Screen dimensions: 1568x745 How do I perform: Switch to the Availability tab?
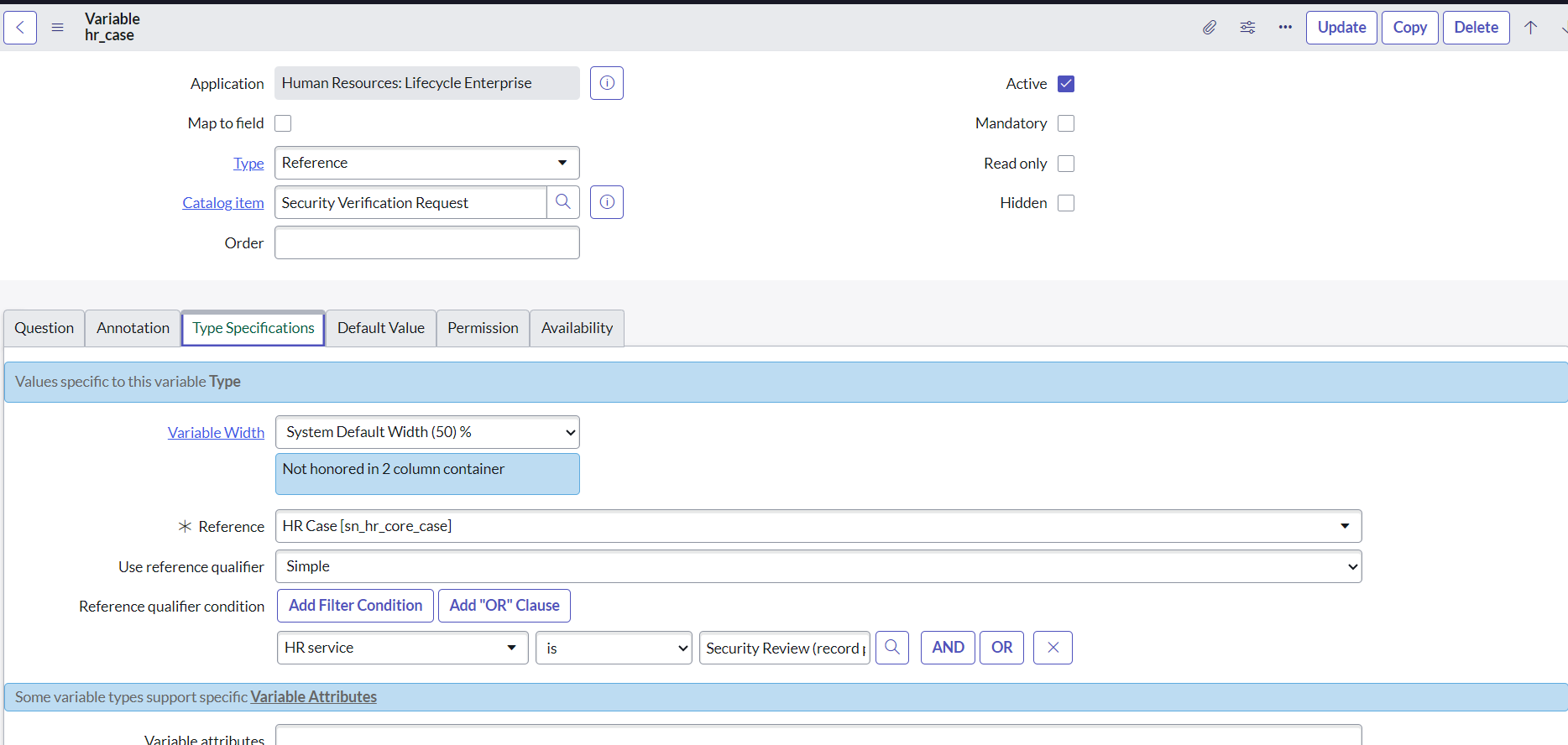577,328
